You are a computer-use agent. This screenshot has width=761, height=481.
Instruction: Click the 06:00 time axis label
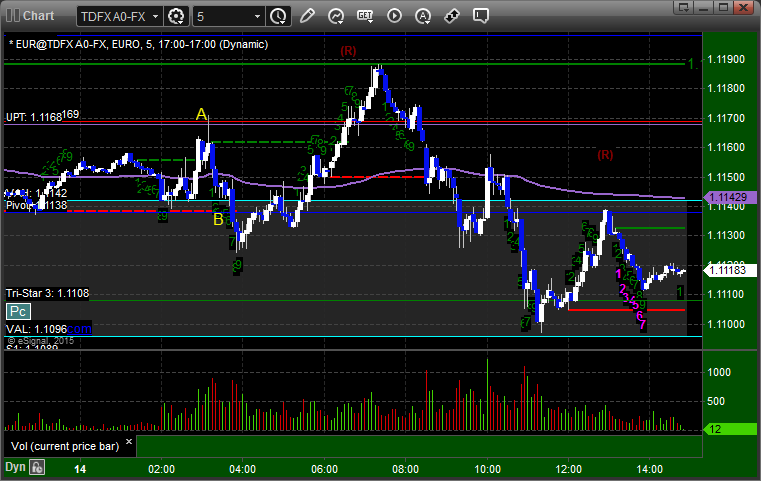click(x=324, y=469)
